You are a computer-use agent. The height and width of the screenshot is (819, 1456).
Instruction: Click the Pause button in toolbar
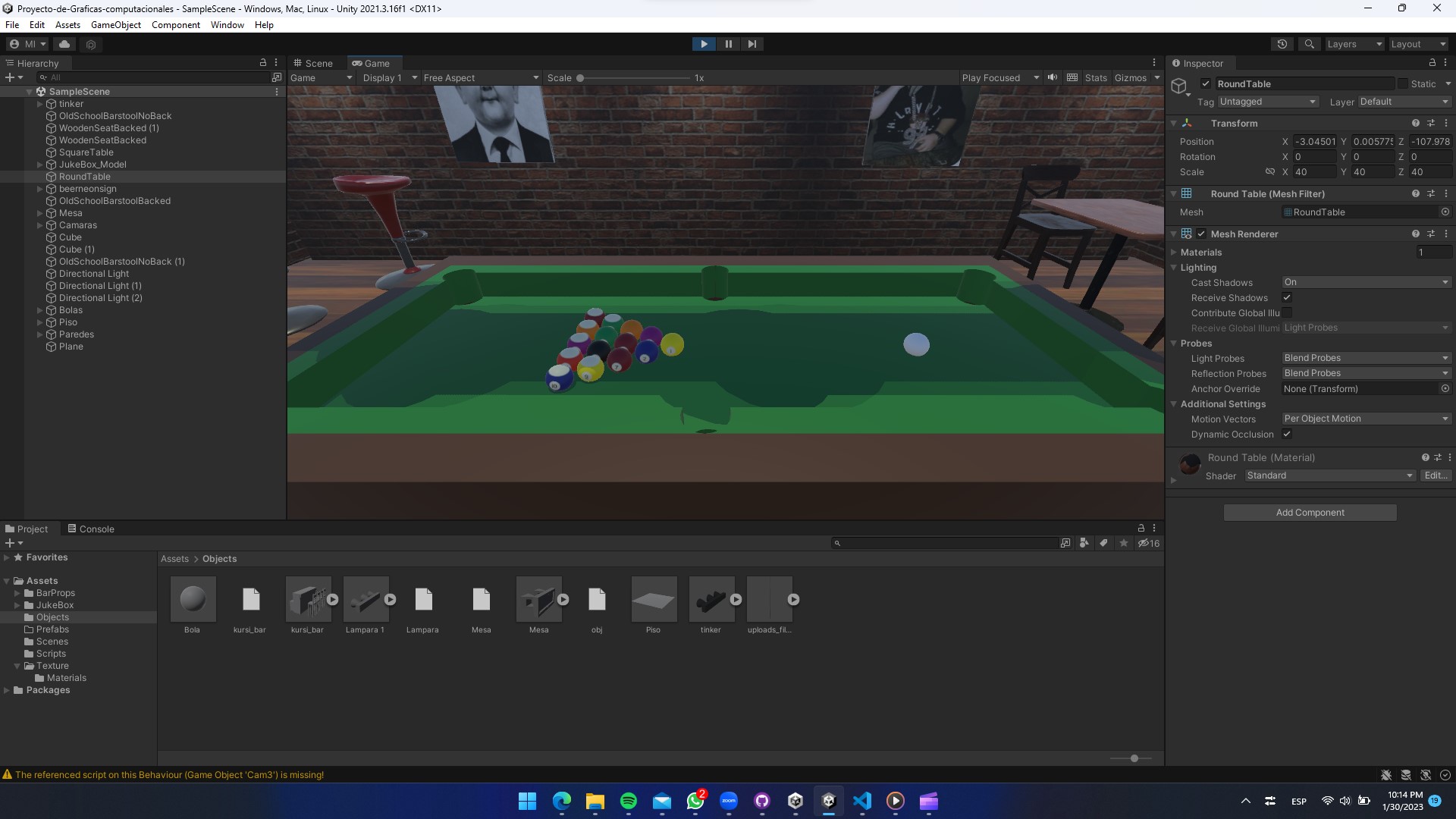tap(728, 44)
